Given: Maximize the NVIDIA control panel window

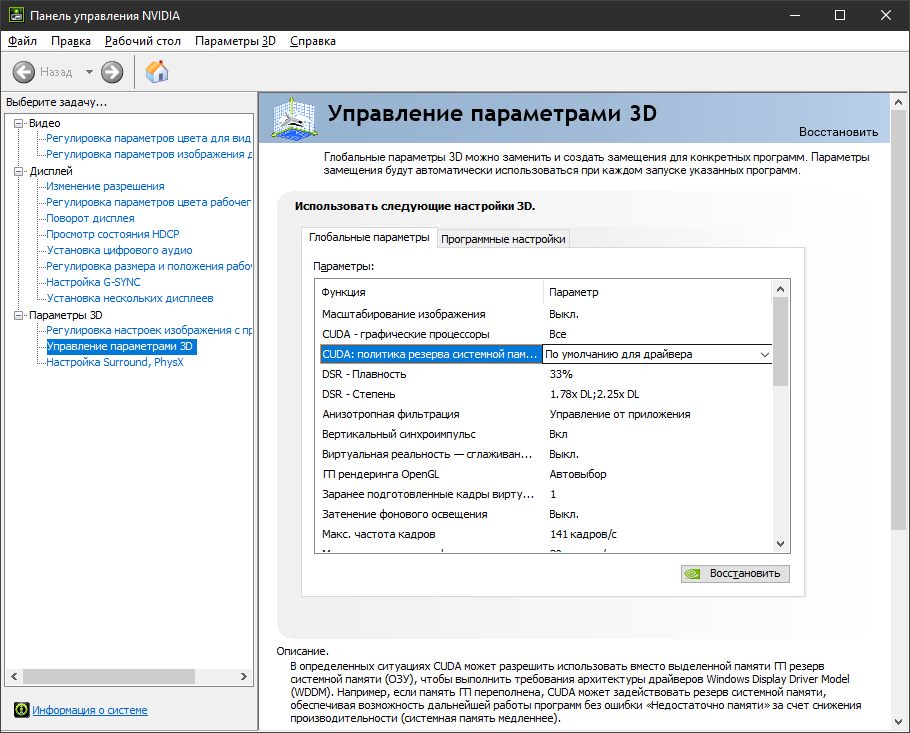Looking at the screenshot, I should point(840,15).
